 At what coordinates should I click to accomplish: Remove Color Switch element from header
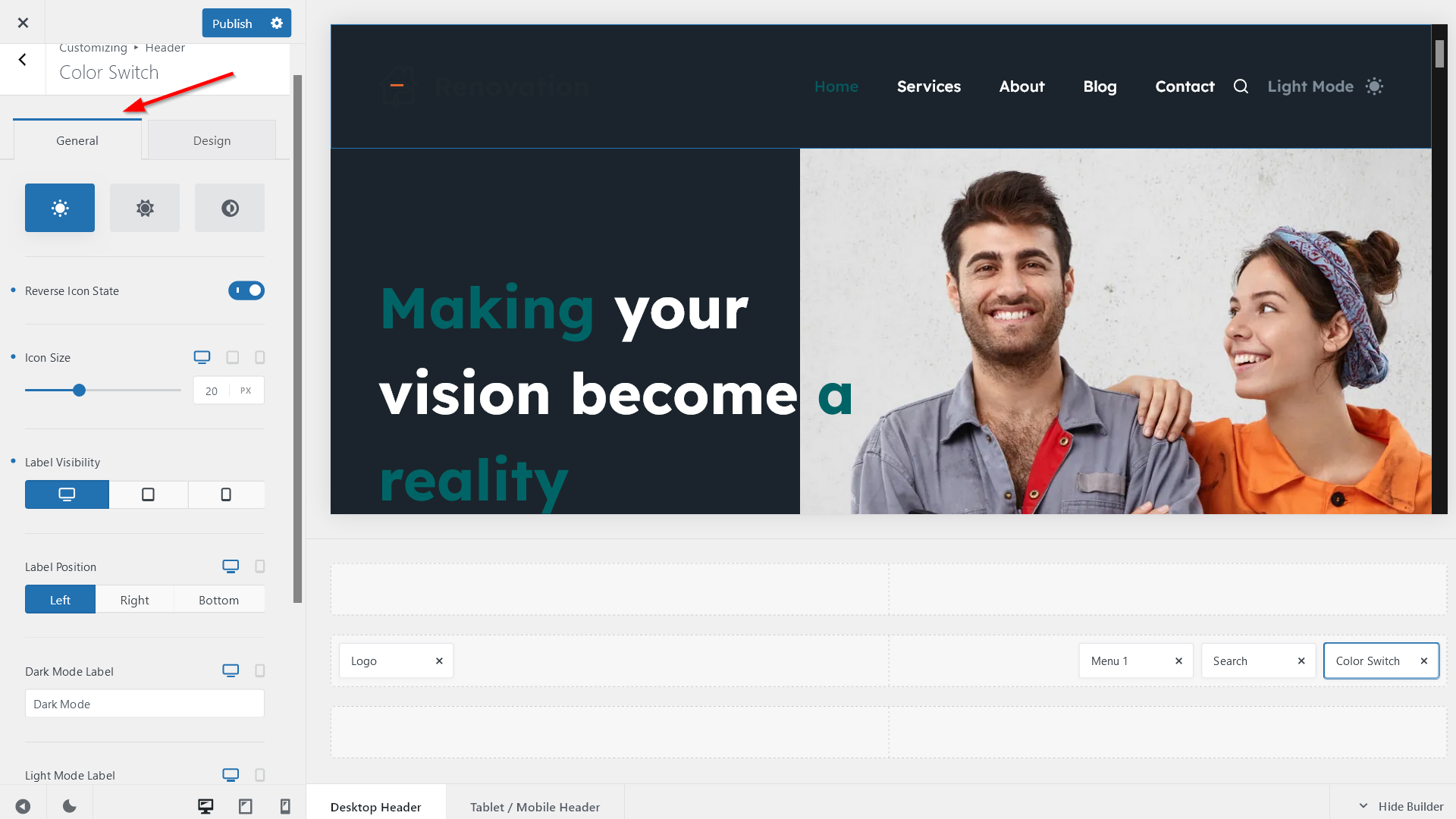pos(1424,660)
